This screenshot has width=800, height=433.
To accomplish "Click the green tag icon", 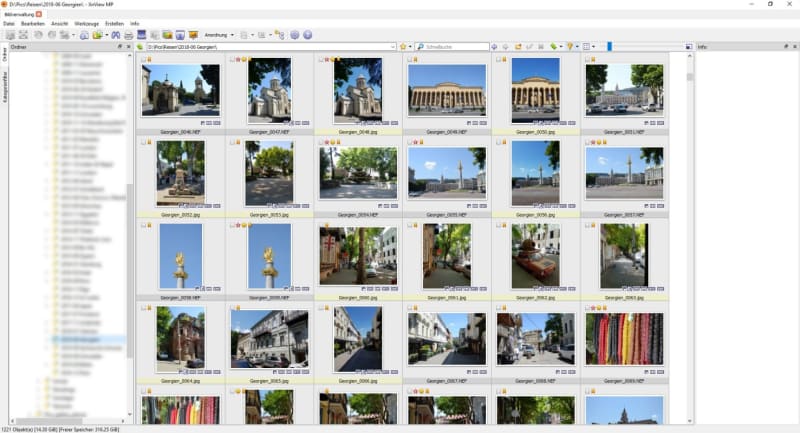I will click(x=553, y=47).
